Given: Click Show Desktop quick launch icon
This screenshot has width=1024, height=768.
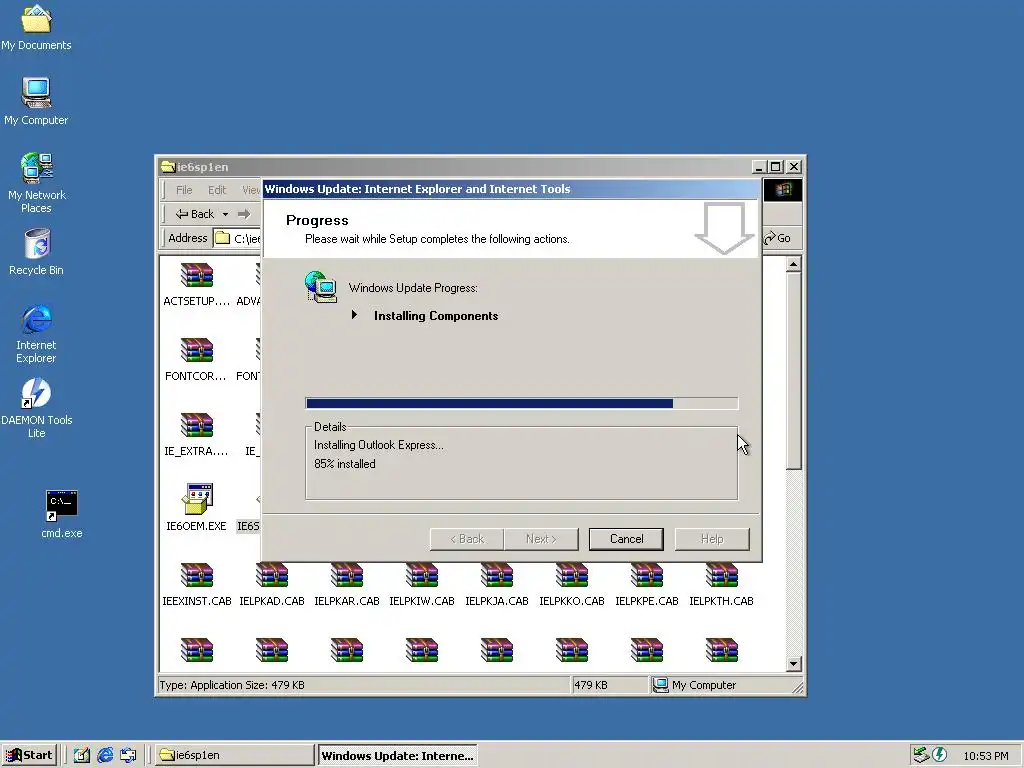Looking at the screenshot, I should [82, 755].
